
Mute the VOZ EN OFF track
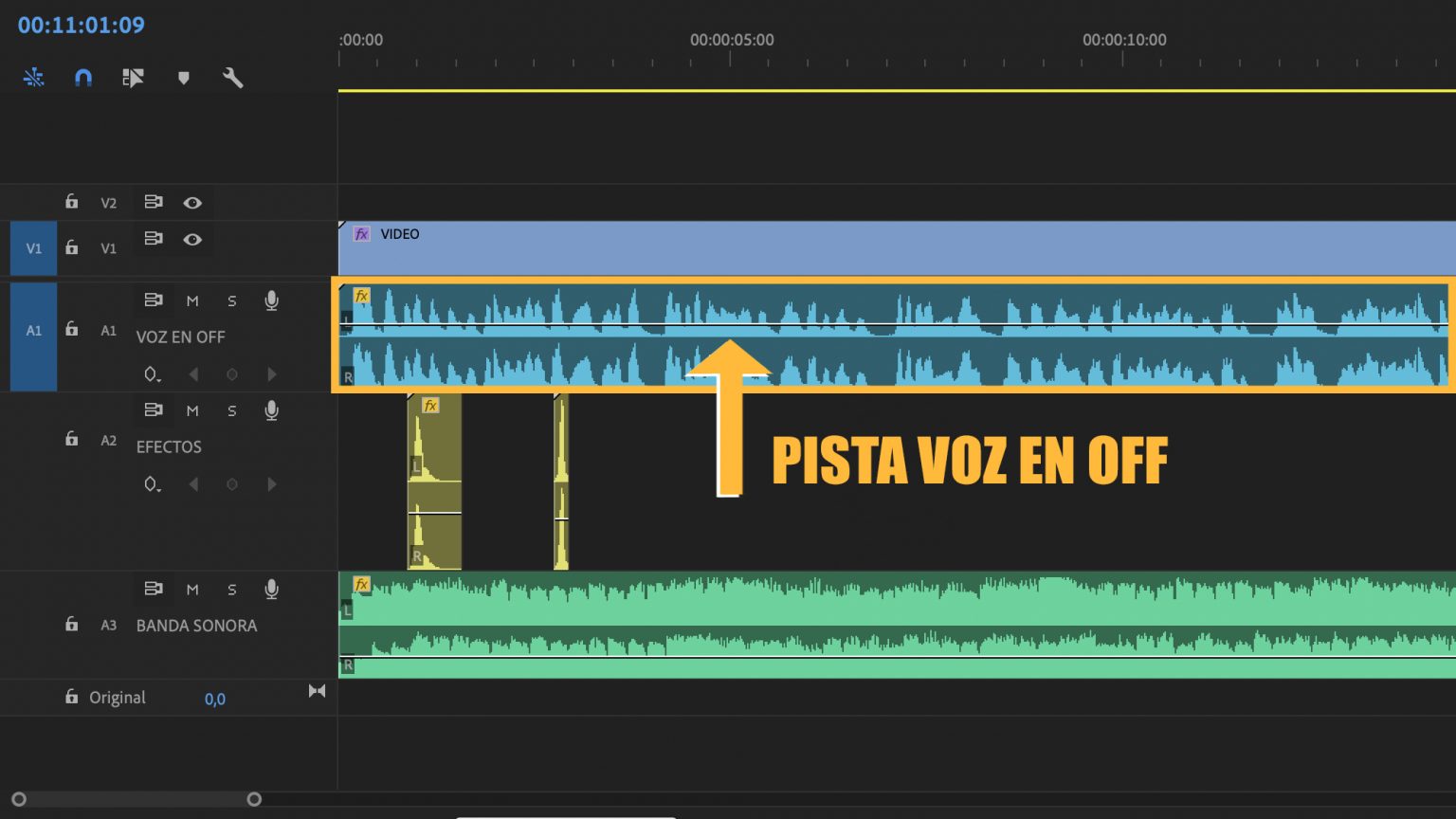coord(193,300)
